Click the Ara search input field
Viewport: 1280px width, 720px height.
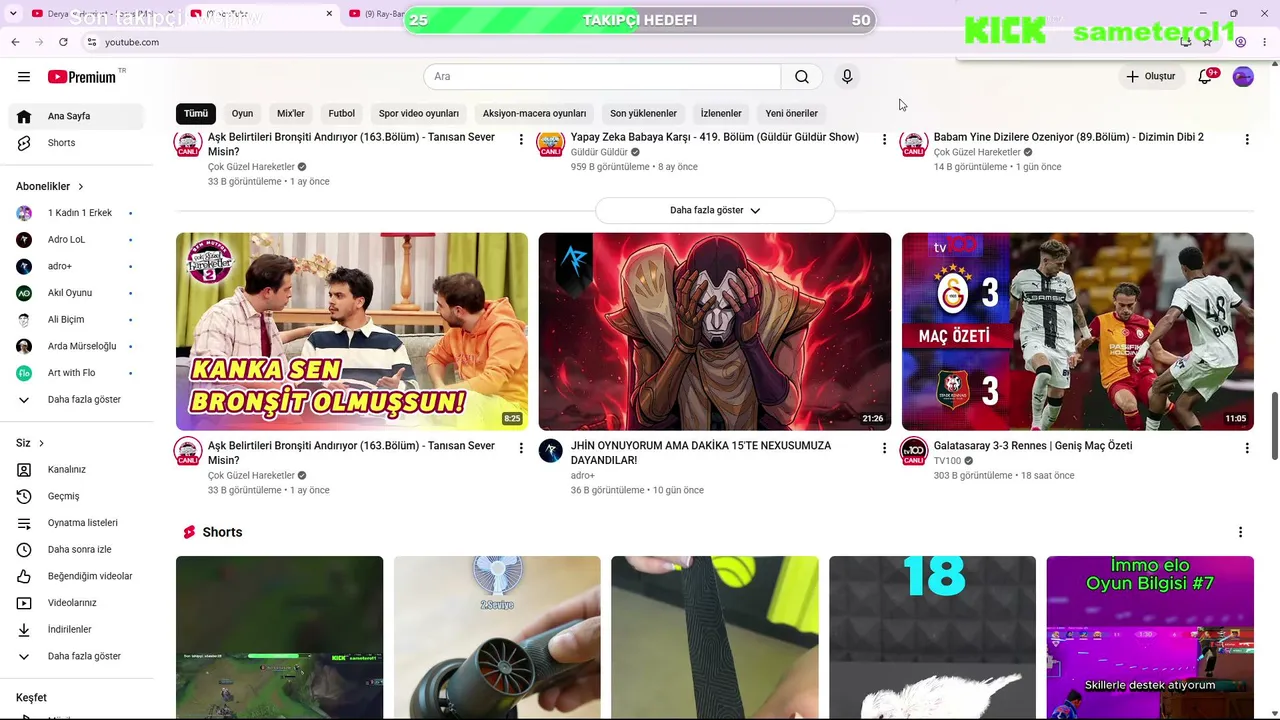[602, 77]
